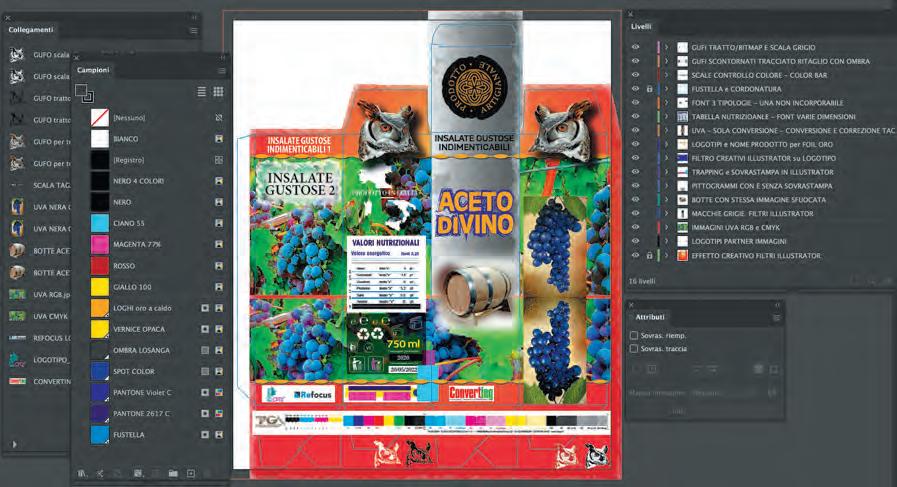Click ACETO DIVINO title on artwork
The image size is (897, 487).
(x=475, y=213)
